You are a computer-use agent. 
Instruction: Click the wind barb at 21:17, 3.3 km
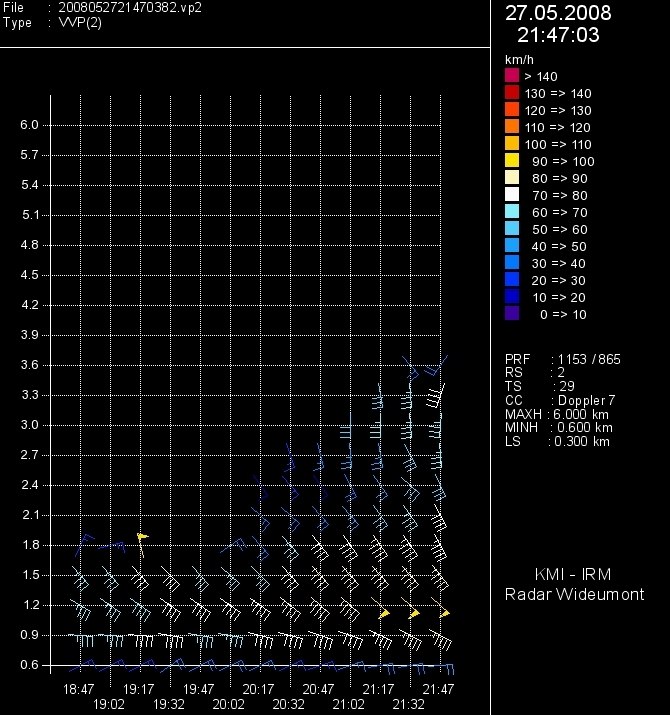click(x=378, y=397)
